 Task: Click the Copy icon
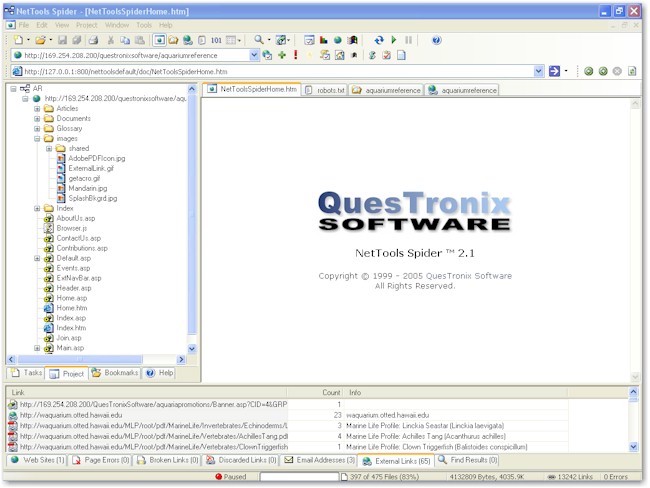pos(125,40)
